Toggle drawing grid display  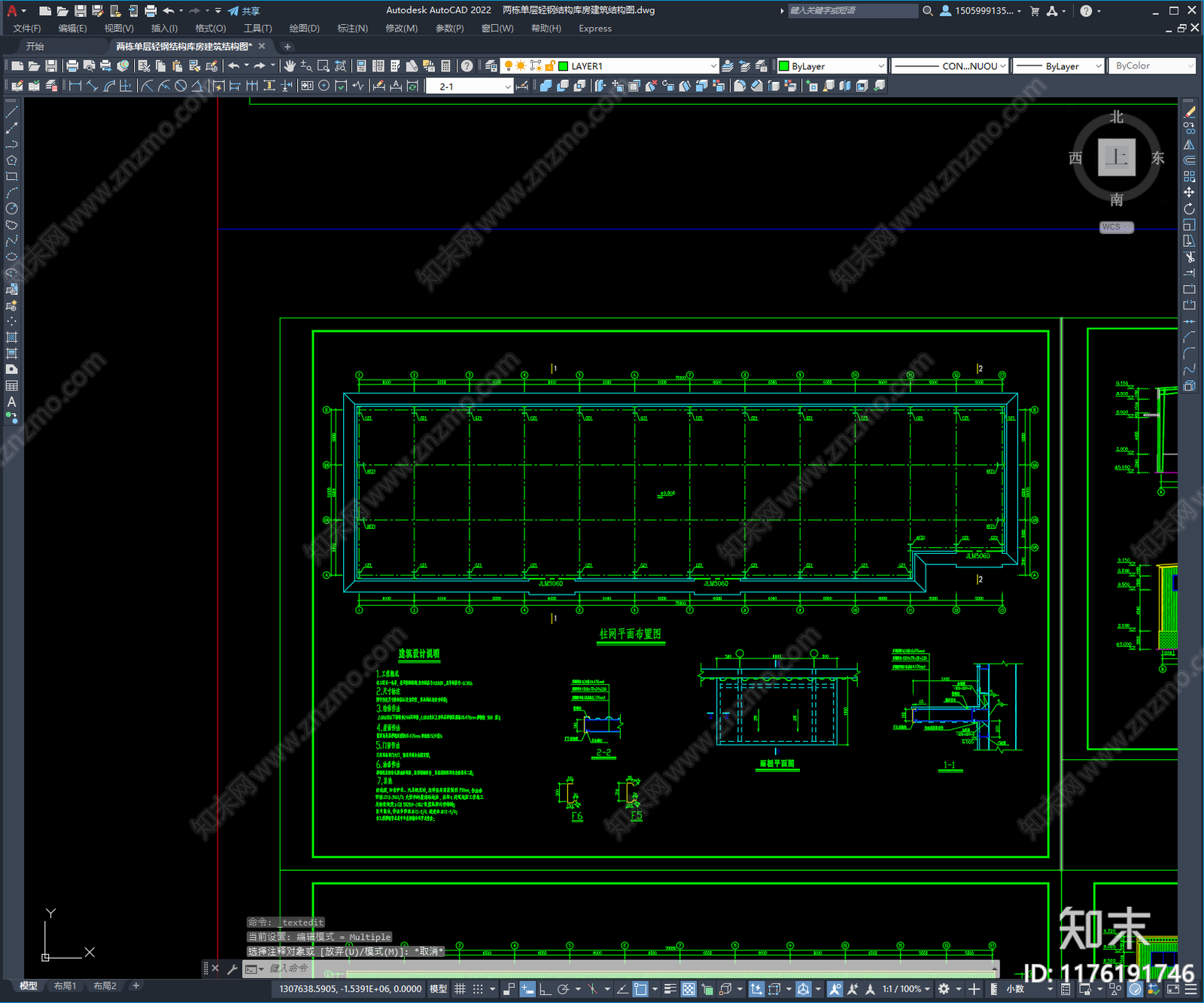[460, 989]
